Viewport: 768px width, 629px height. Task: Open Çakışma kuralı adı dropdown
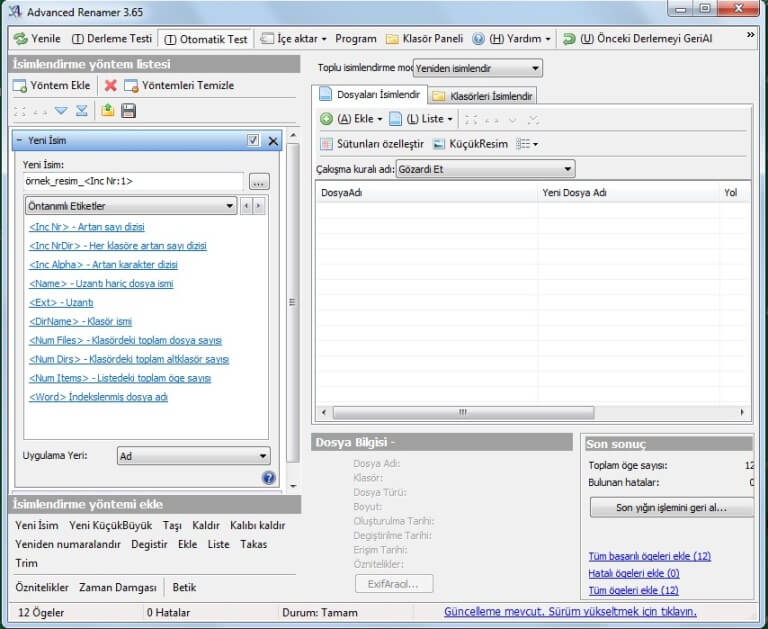pyautogui.click(x=485, y=169)
